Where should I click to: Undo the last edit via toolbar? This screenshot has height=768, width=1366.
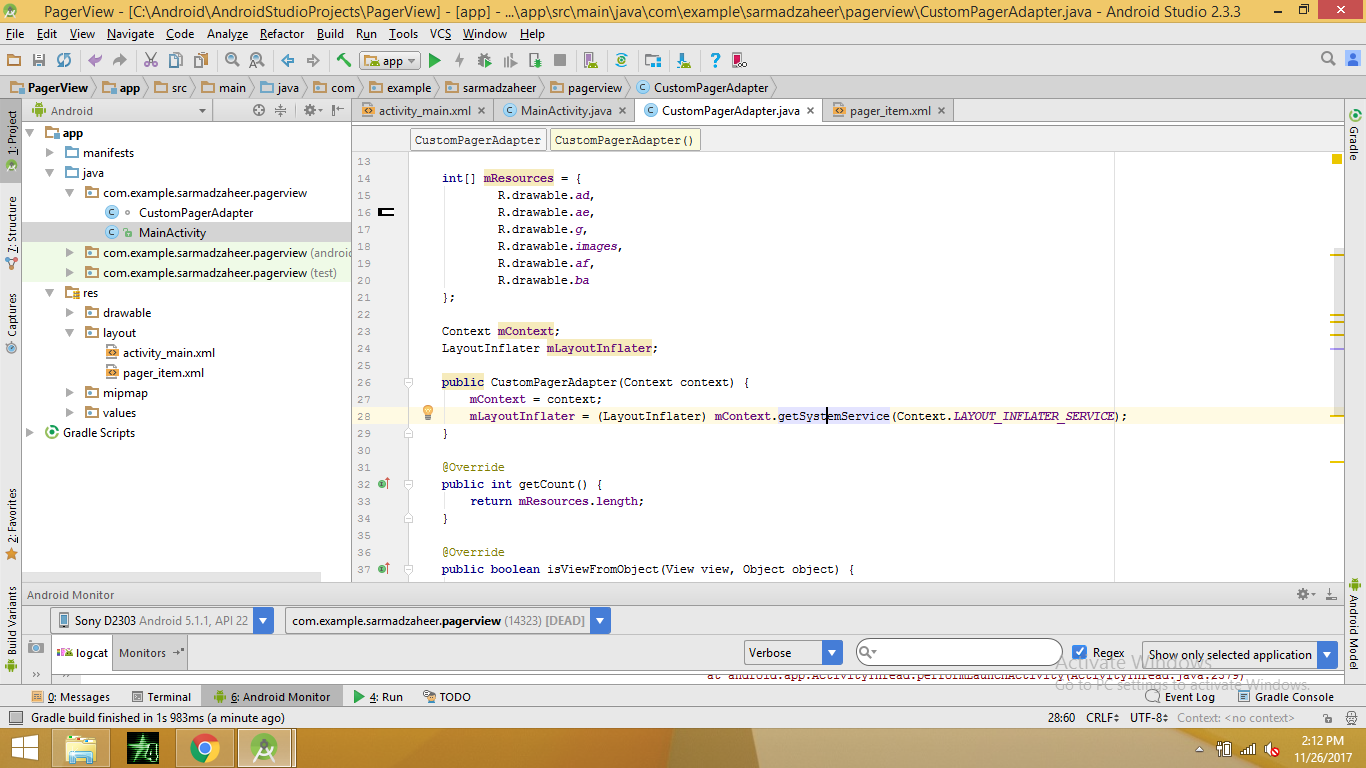pos(95,61)
